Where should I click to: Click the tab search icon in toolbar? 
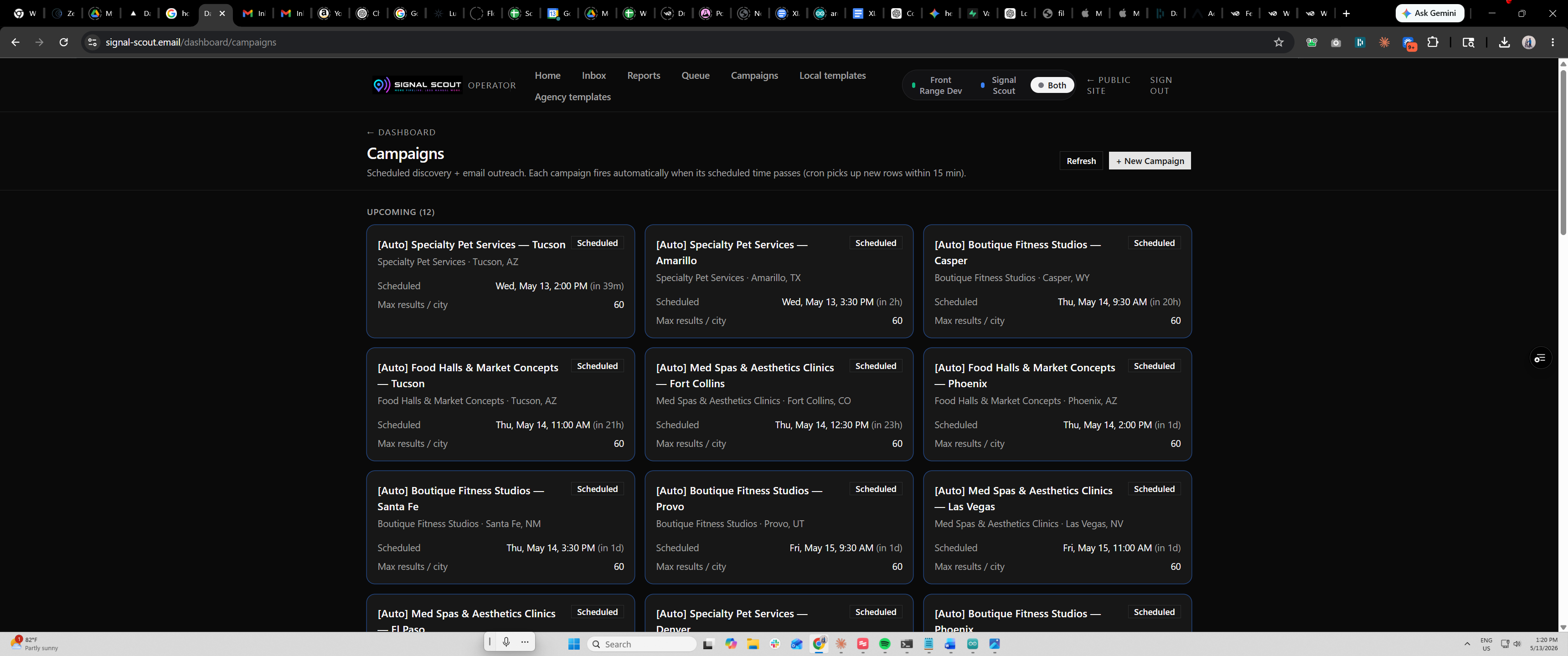tap(1468, 42)
